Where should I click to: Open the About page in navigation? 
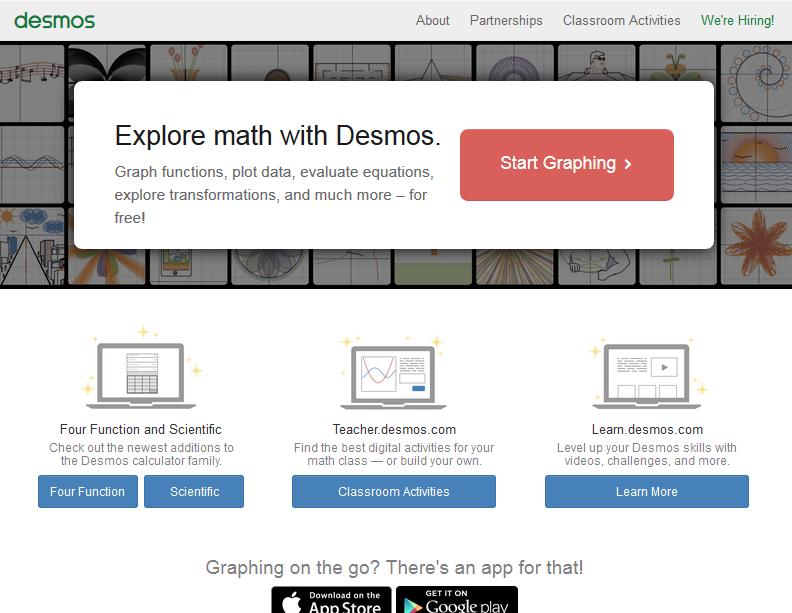[432, 20]
